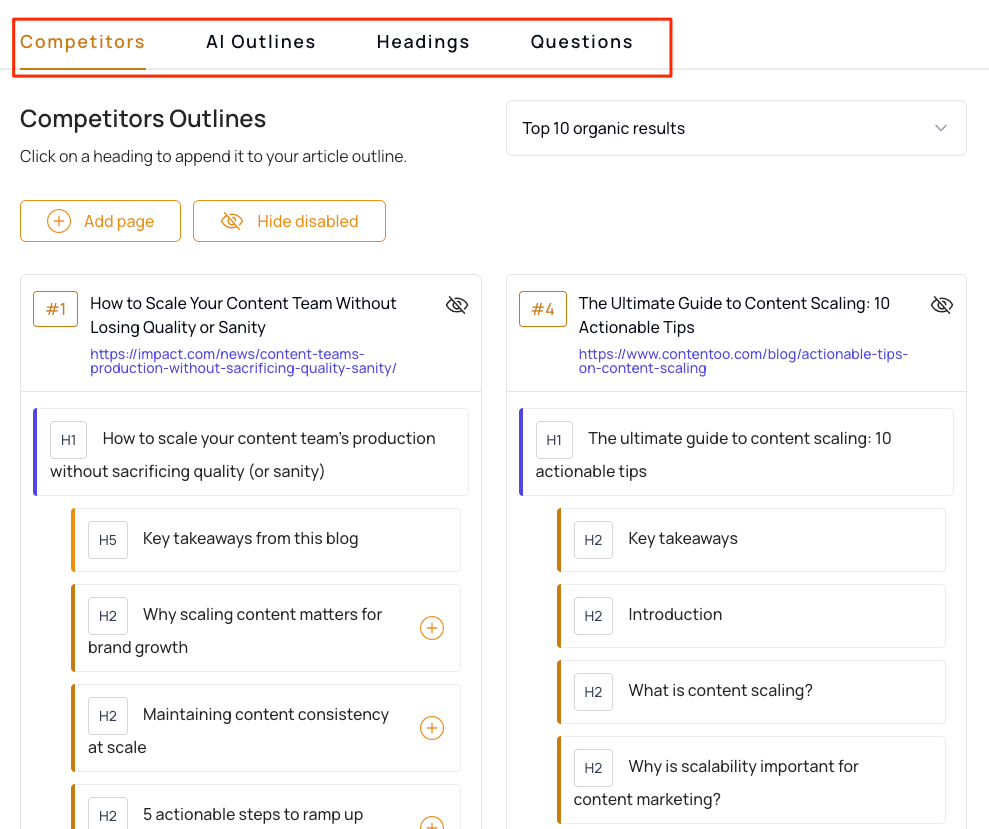Switch to the AI Outlines tab
The height and width of the screenshot is (829, 989).
pos(260,42)
